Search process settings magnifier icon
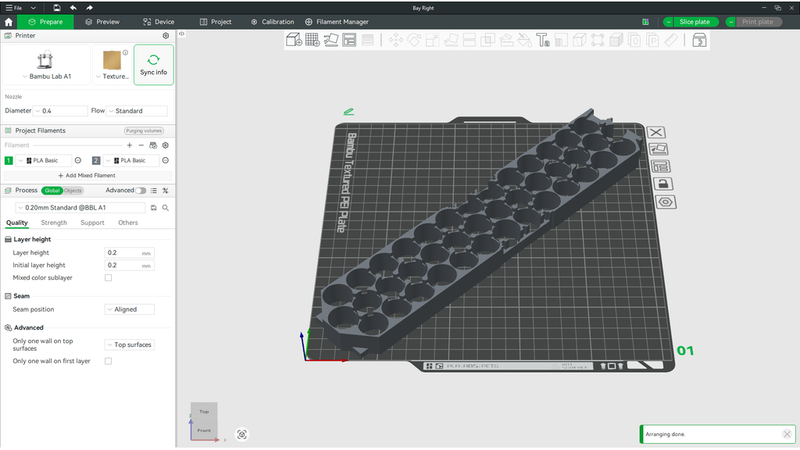The height and width of the screenshot is (450, 800). (165, 208)
